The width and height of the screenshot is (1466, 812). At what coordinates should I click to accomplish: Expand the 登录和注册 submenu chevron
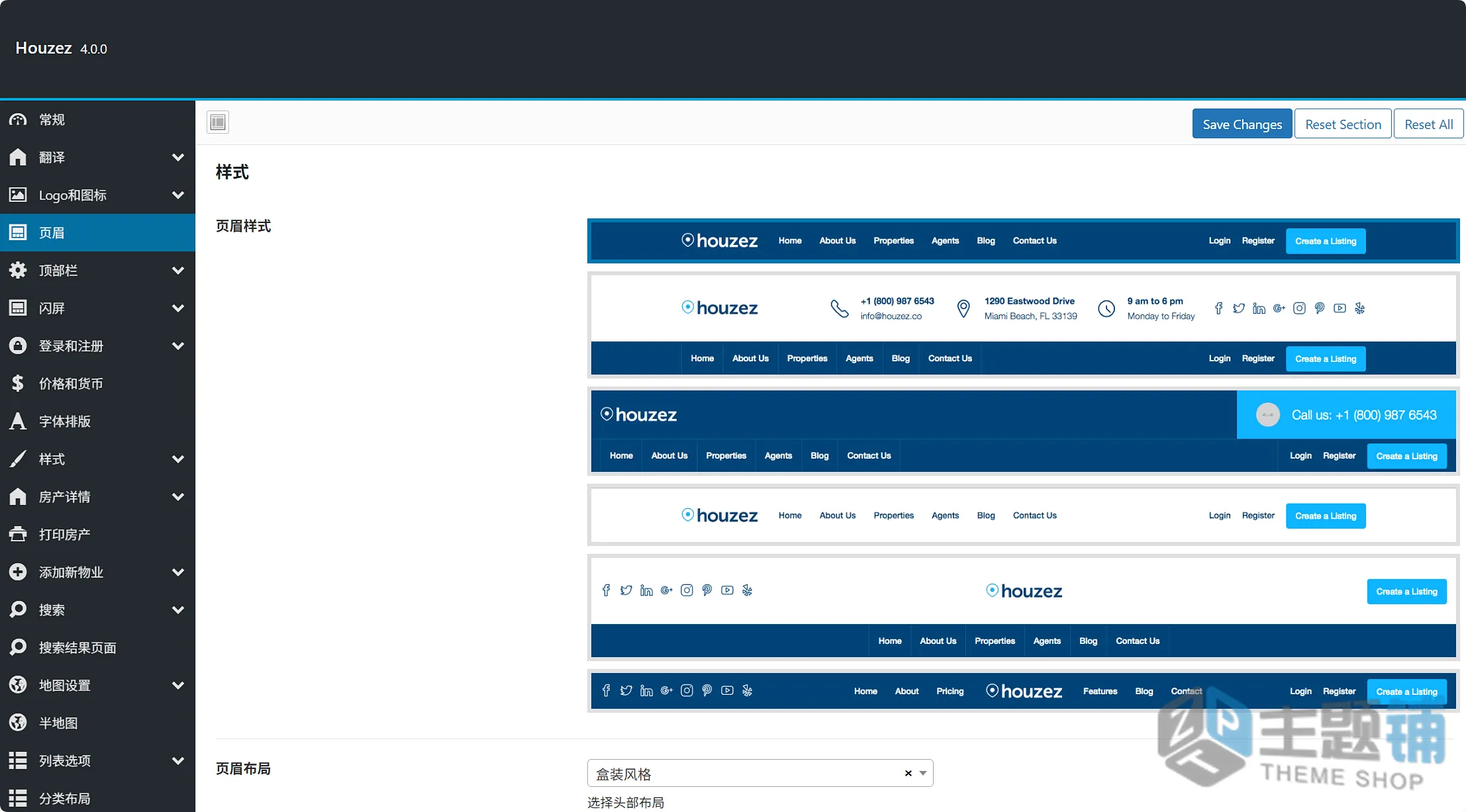(177, 346)
